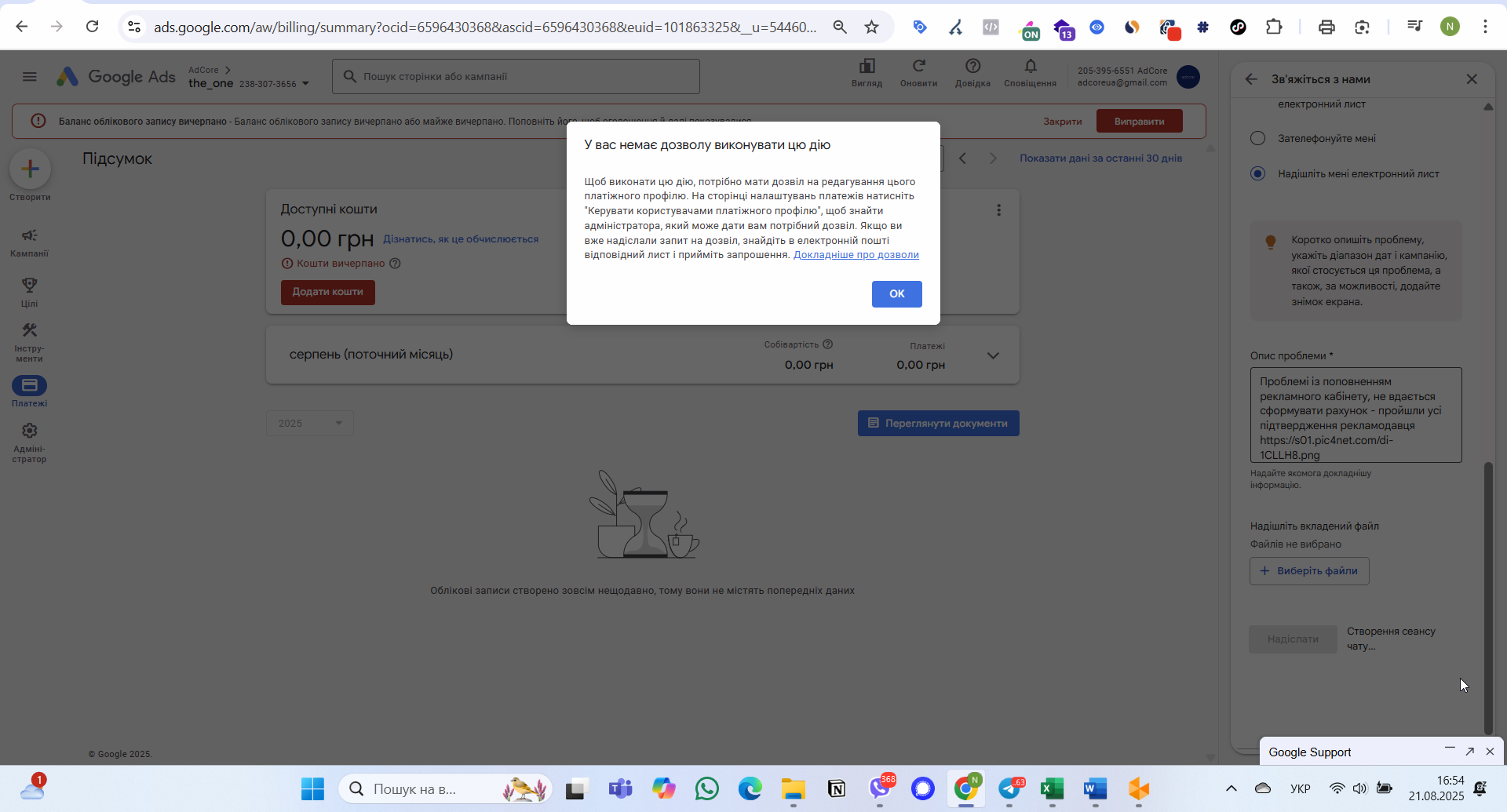Go to the next date range arrow
This screenshot has height=812, width=1507.
tap(993, 158)
